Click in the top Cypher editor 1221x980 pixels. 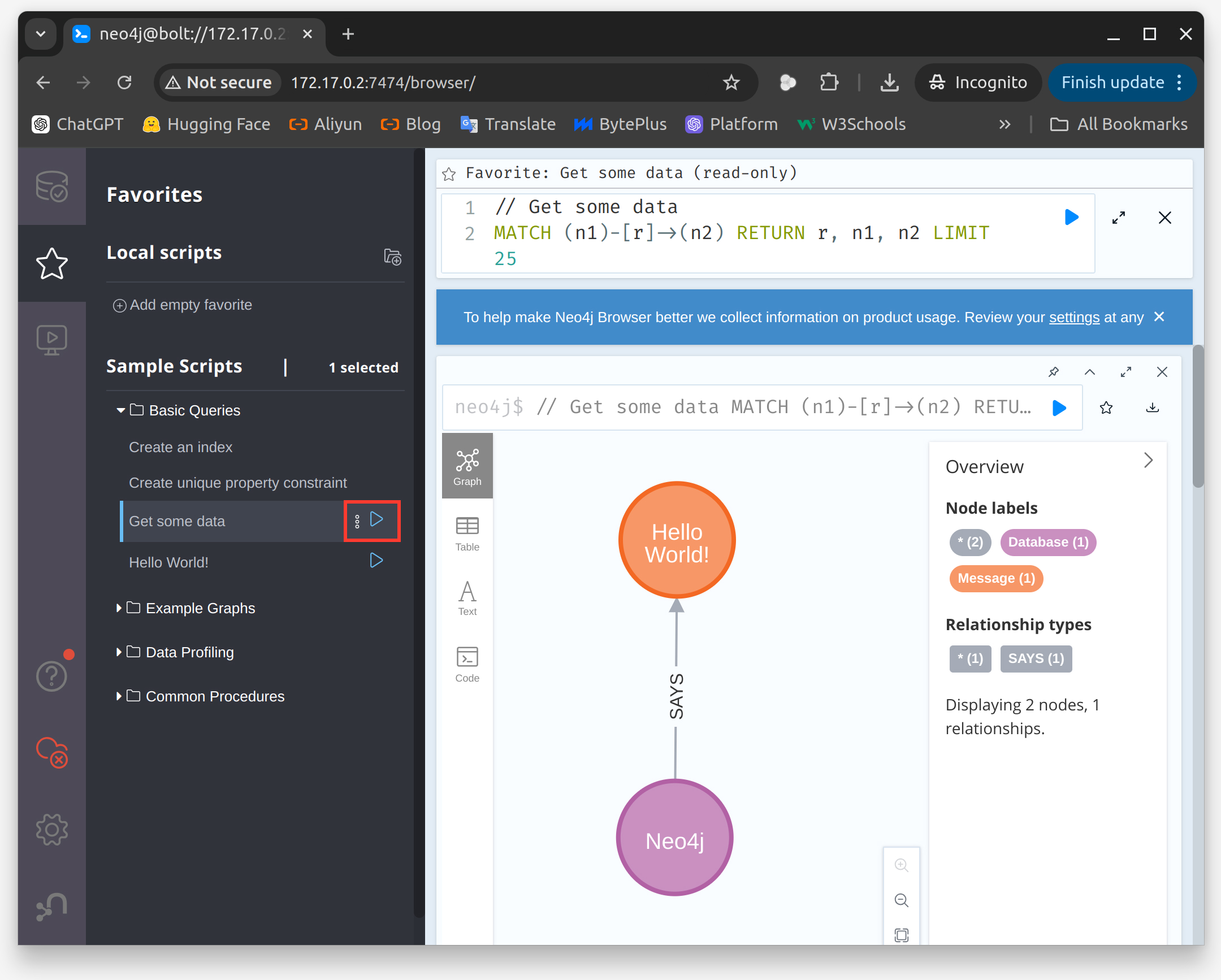[x=768, y=233]
